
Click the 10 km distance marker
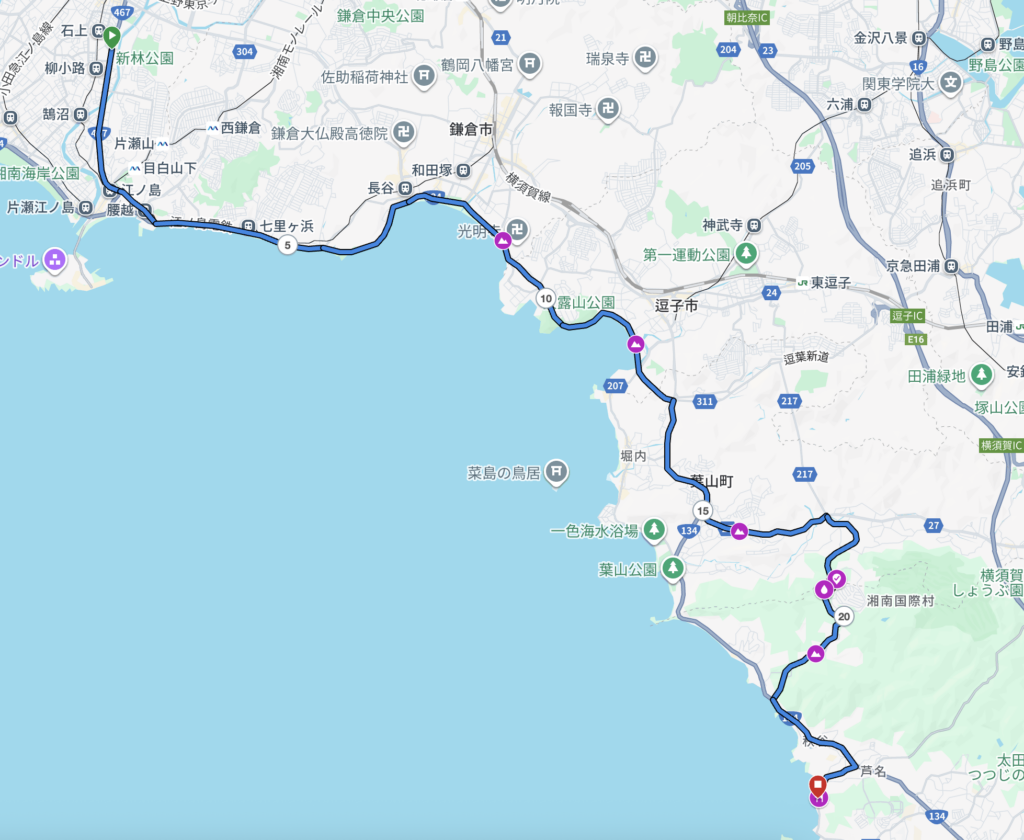pos(546,299)
